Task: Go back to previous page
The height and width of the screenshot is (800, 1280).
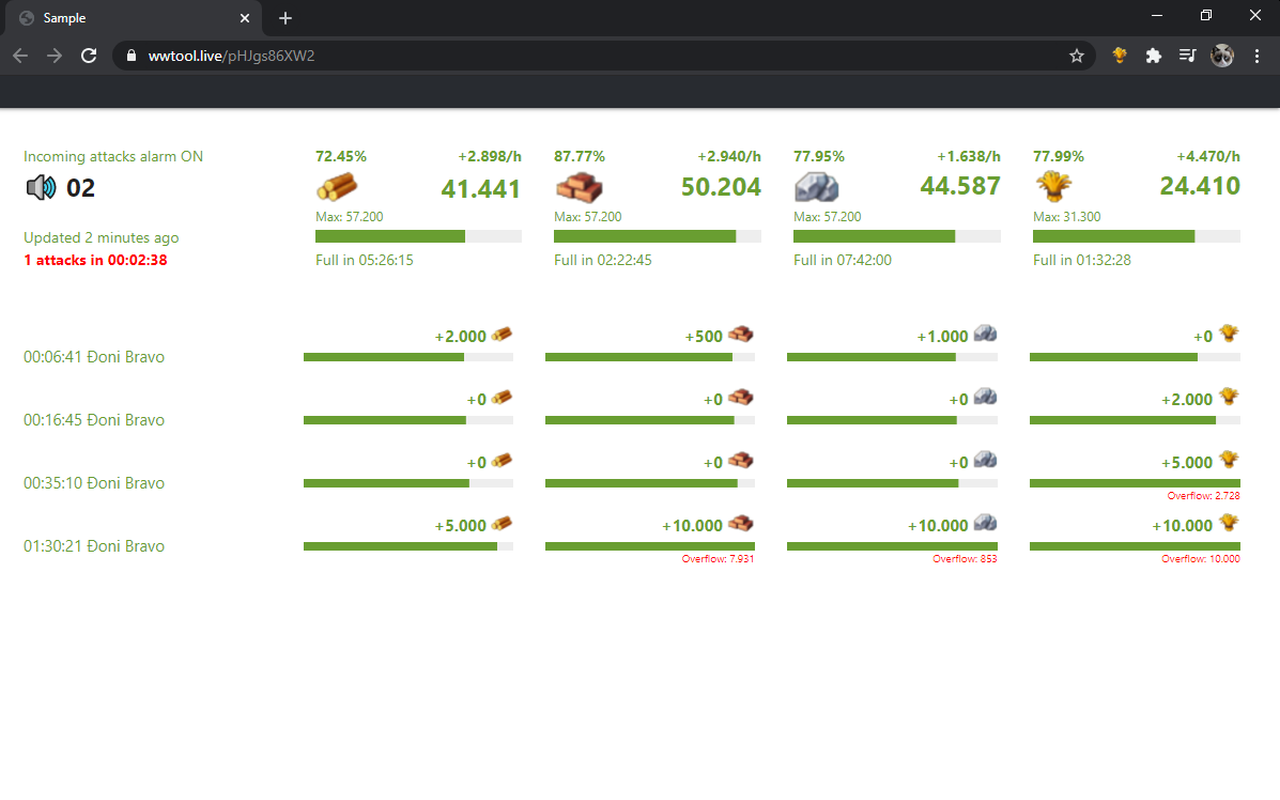Action: 20,56
